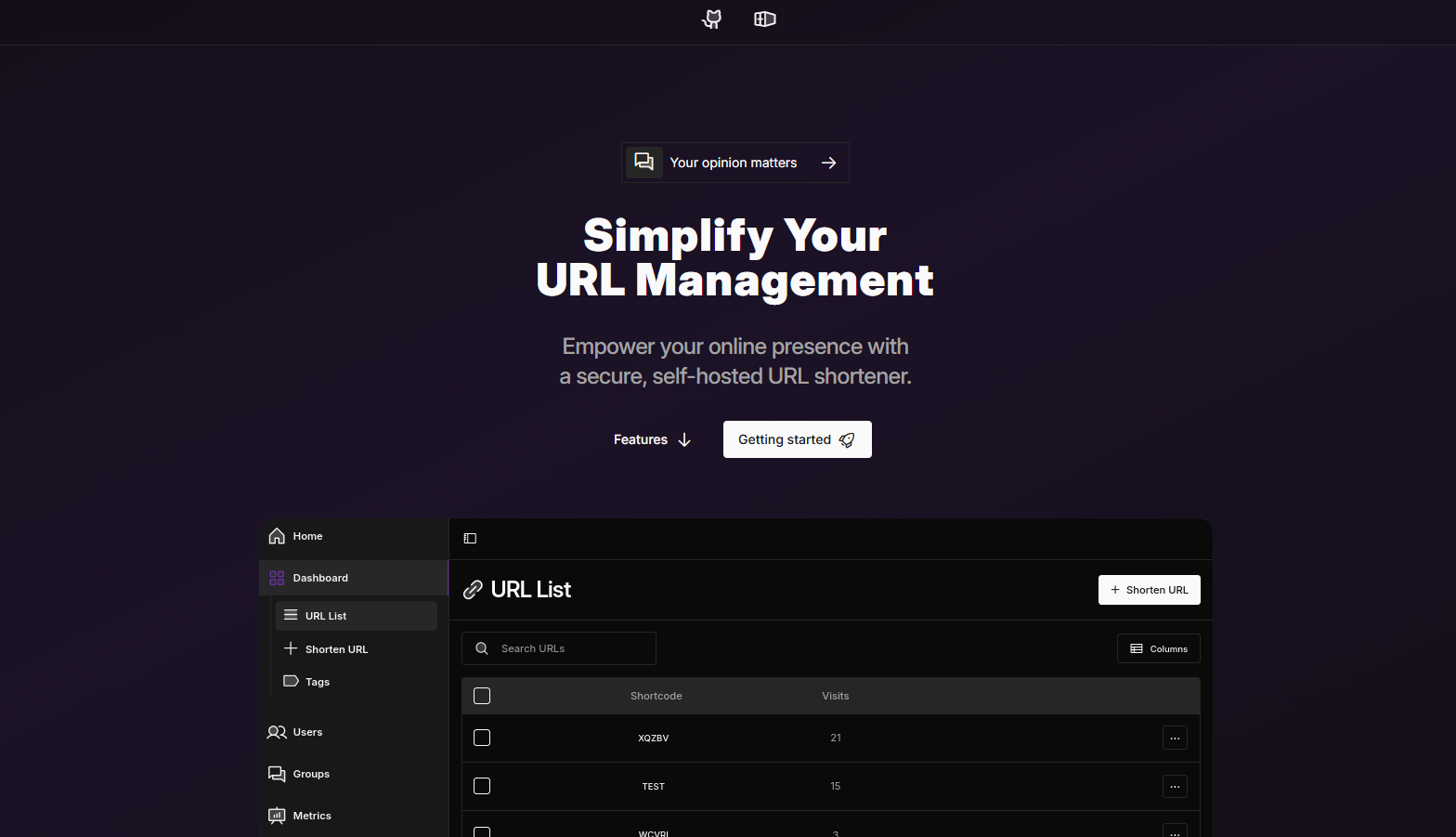Sort by the Visits column header
This screenshot has width=1456, height=837.
pos(836,696)
